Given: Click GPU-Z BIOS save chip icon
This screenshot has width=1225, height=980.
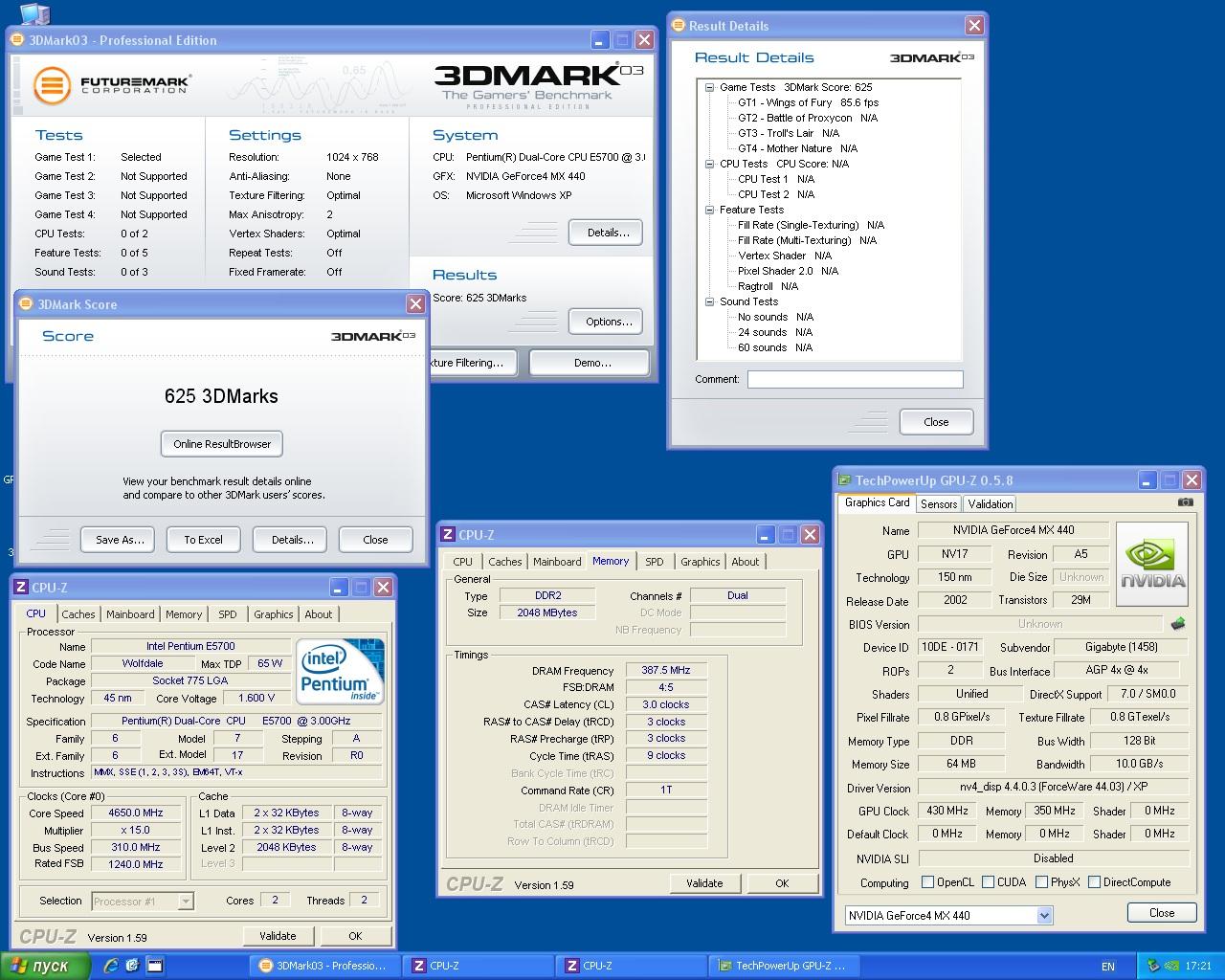Looking at the screenshot, I should [x=1177, y=624].
